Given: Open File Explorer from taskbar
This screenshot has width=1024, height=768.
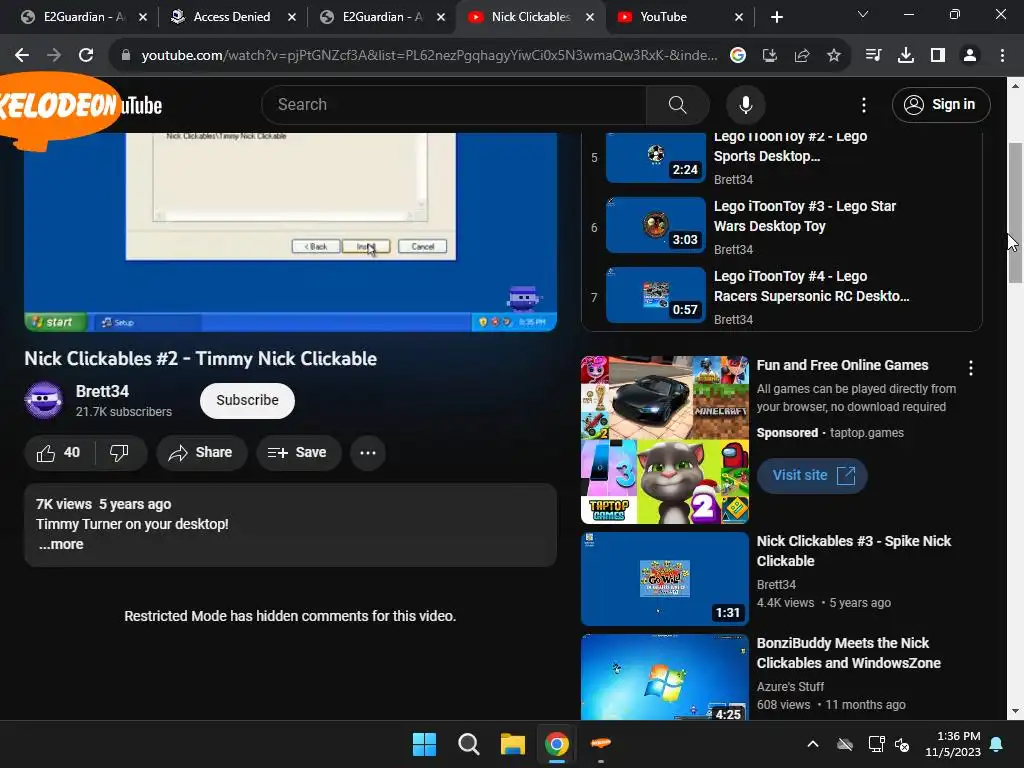Looking at the screenshot, I should tap(513, 744).
